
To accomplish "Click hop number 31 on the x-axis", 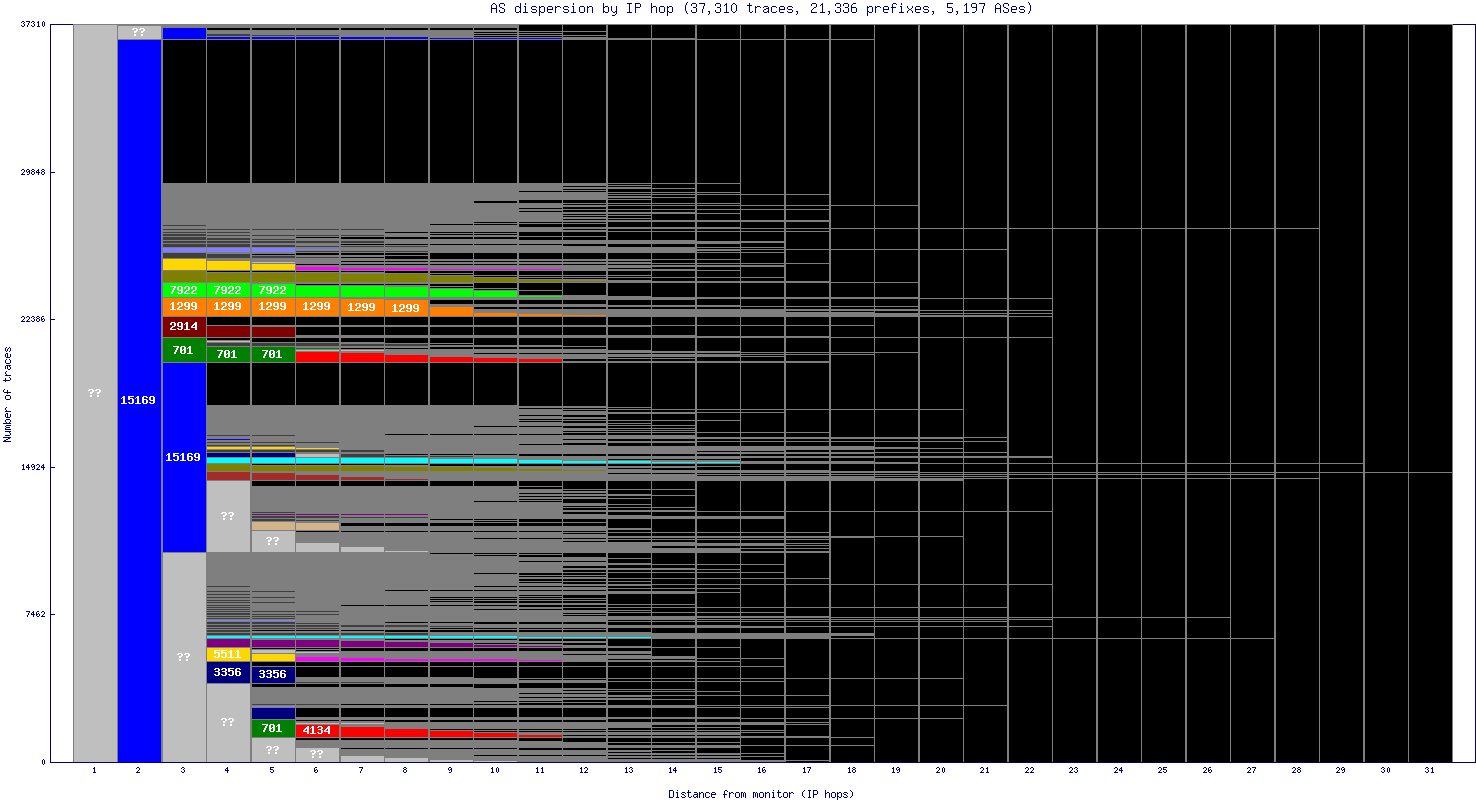I will [x=1430, y=770].
